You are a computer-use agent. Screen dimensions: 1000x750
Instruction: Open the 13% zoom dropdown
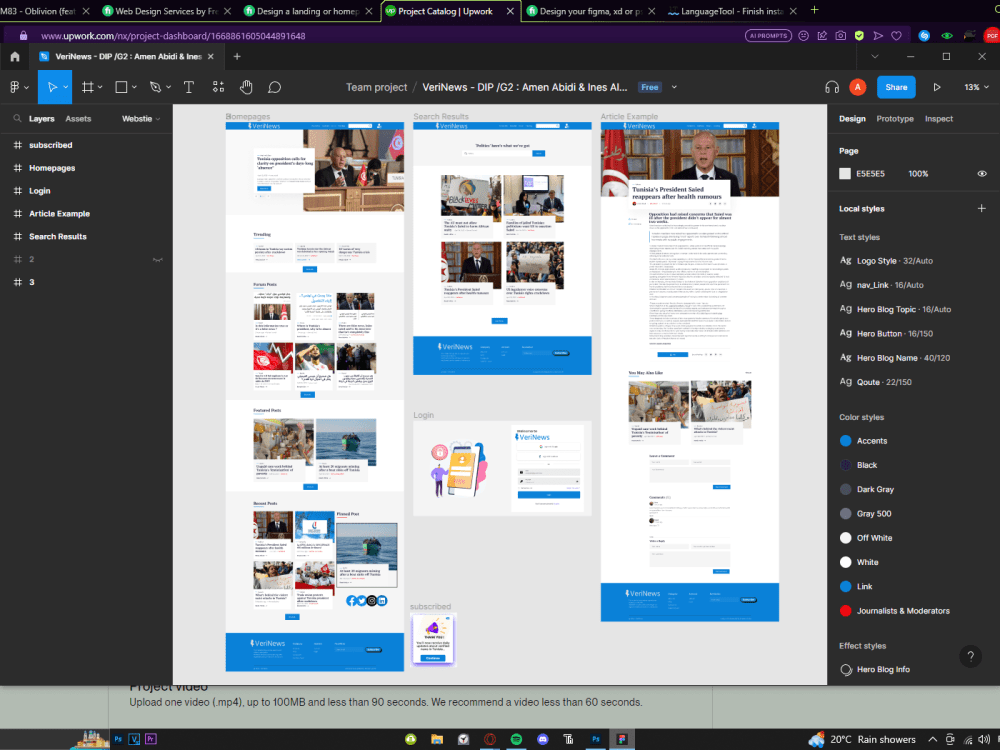coord(976,87)
